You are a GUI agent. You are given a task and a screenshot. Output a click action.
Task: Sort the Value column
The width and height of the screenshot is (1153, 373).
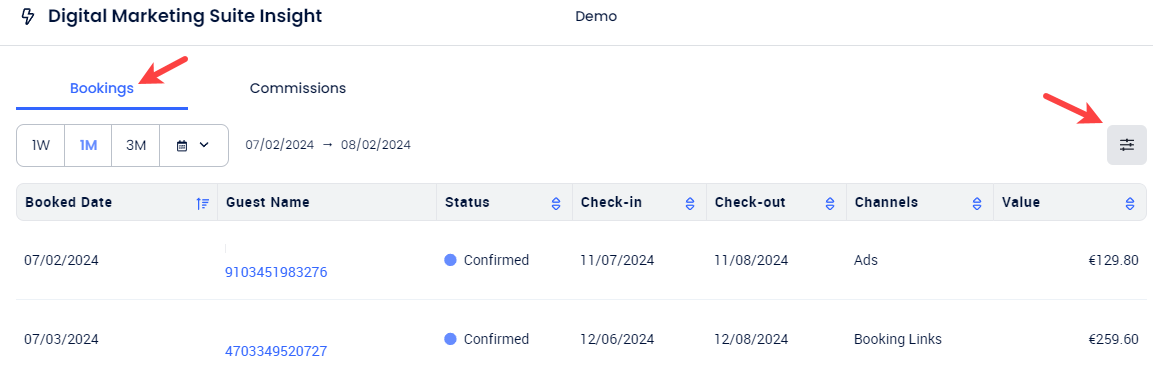pos(1129,203)
